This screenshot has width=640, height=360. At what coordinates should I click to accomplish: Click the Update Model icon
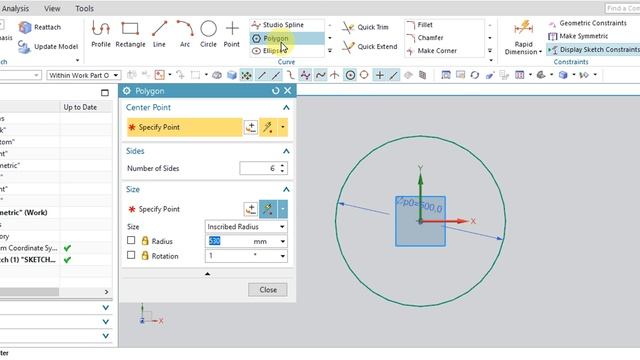24,47
